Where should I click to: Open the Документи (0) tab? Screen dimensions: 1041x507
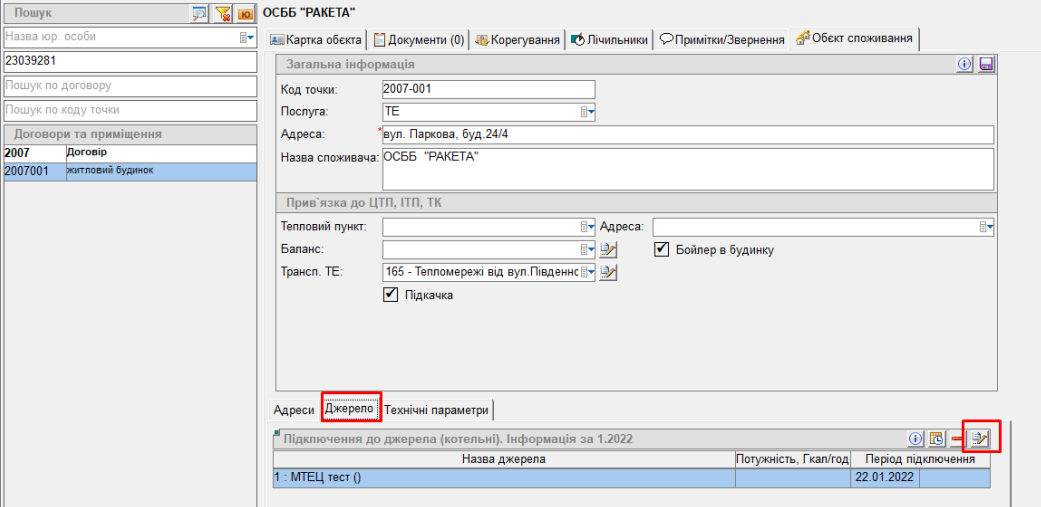coord(419,40)
